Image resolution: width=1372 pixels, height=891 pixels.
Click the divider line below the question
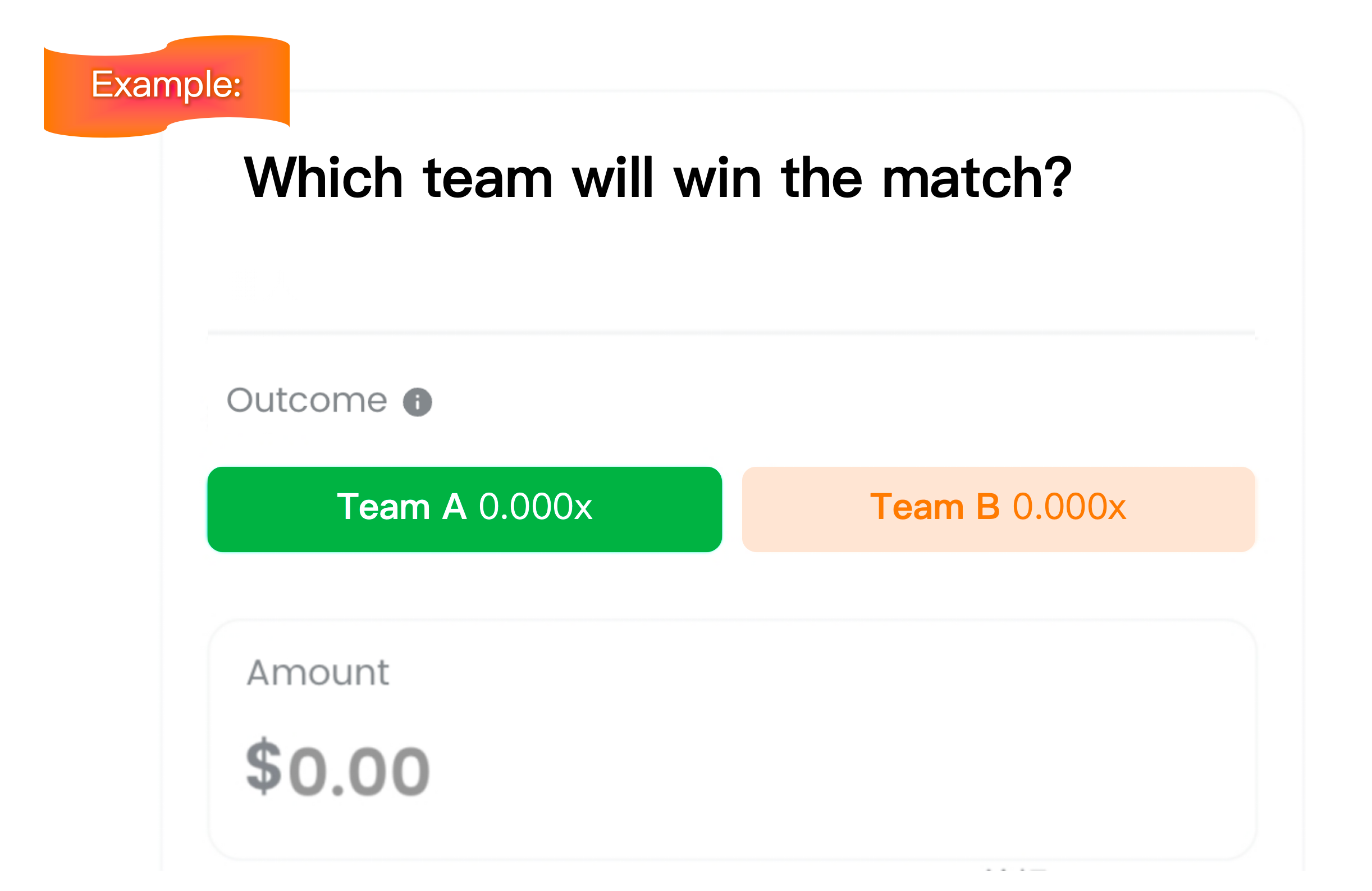[731, 333]
